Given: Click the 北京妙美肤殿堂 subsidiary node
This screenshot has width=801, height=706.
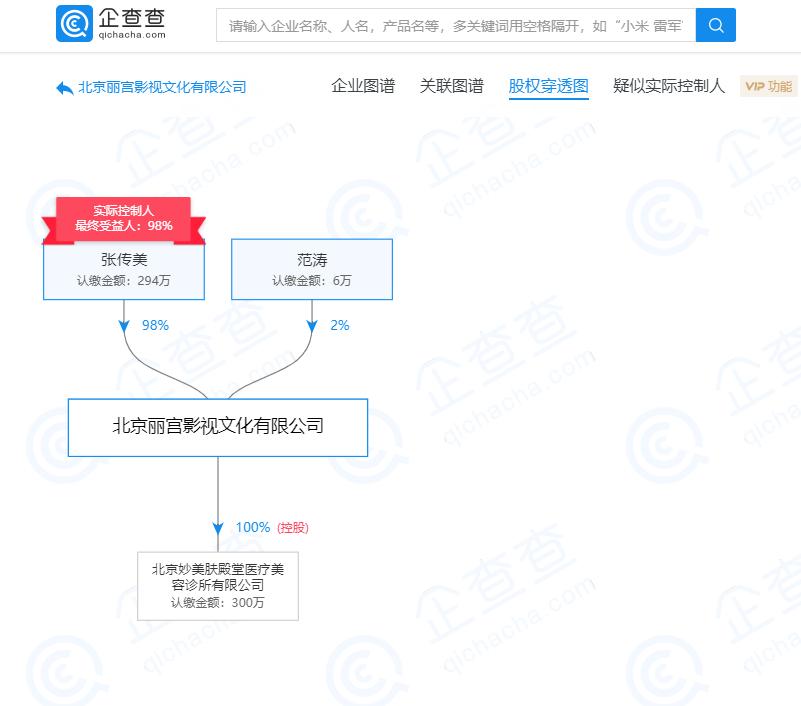Looking at the screenshot, I should tap(217, 586).
